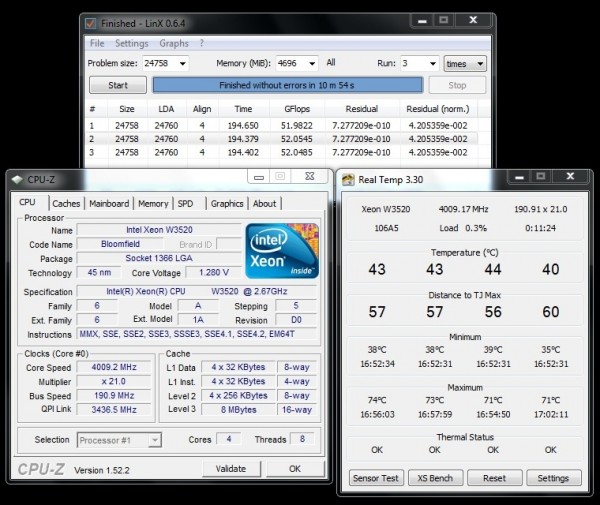Click the 190.9 MHz bus speed value
The image size is (600, 505).
(114, 396)
